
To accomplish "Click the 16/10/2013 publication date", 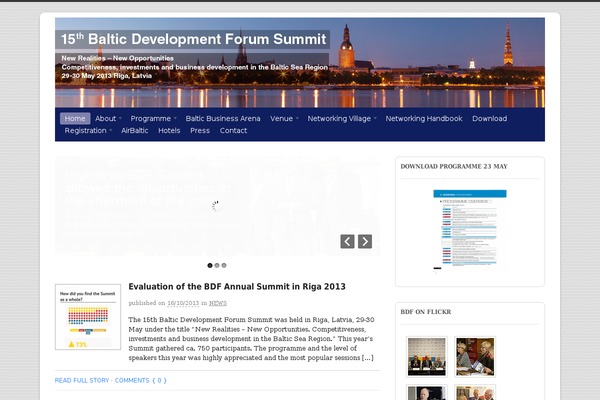I will click(x=183, y=303).
